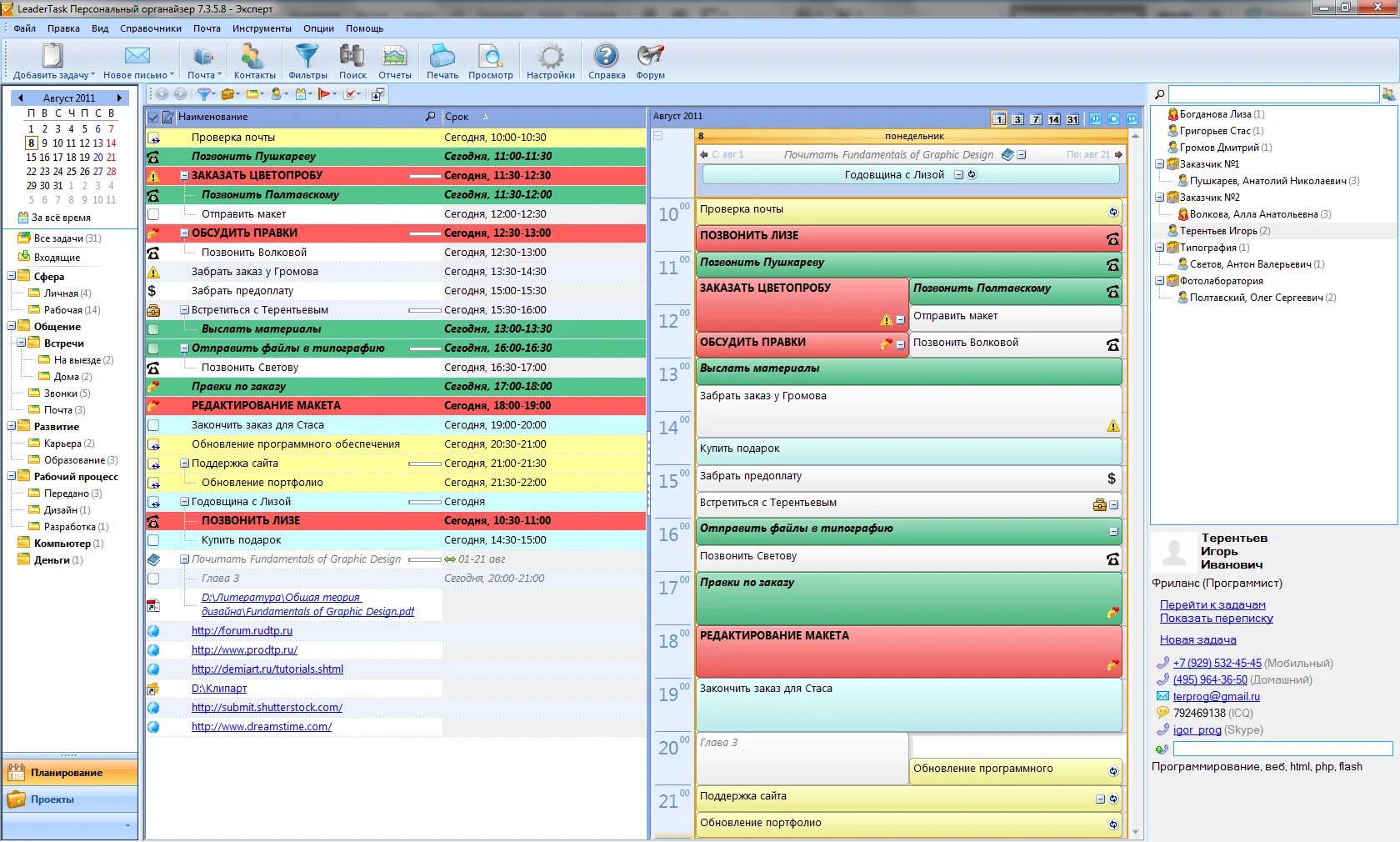Toggle the header select-all checkbox in task list
Screen dimensions: 1400x842
click(153, 117)
